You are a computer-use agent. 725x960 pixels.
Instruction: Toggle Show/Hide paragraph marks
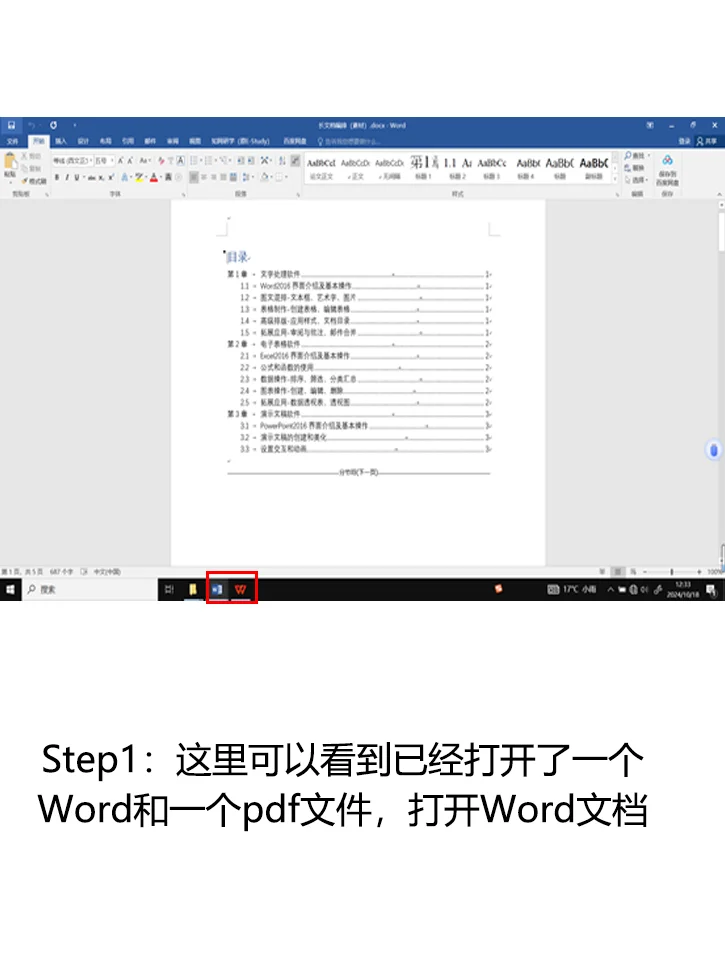coord(295,160)
